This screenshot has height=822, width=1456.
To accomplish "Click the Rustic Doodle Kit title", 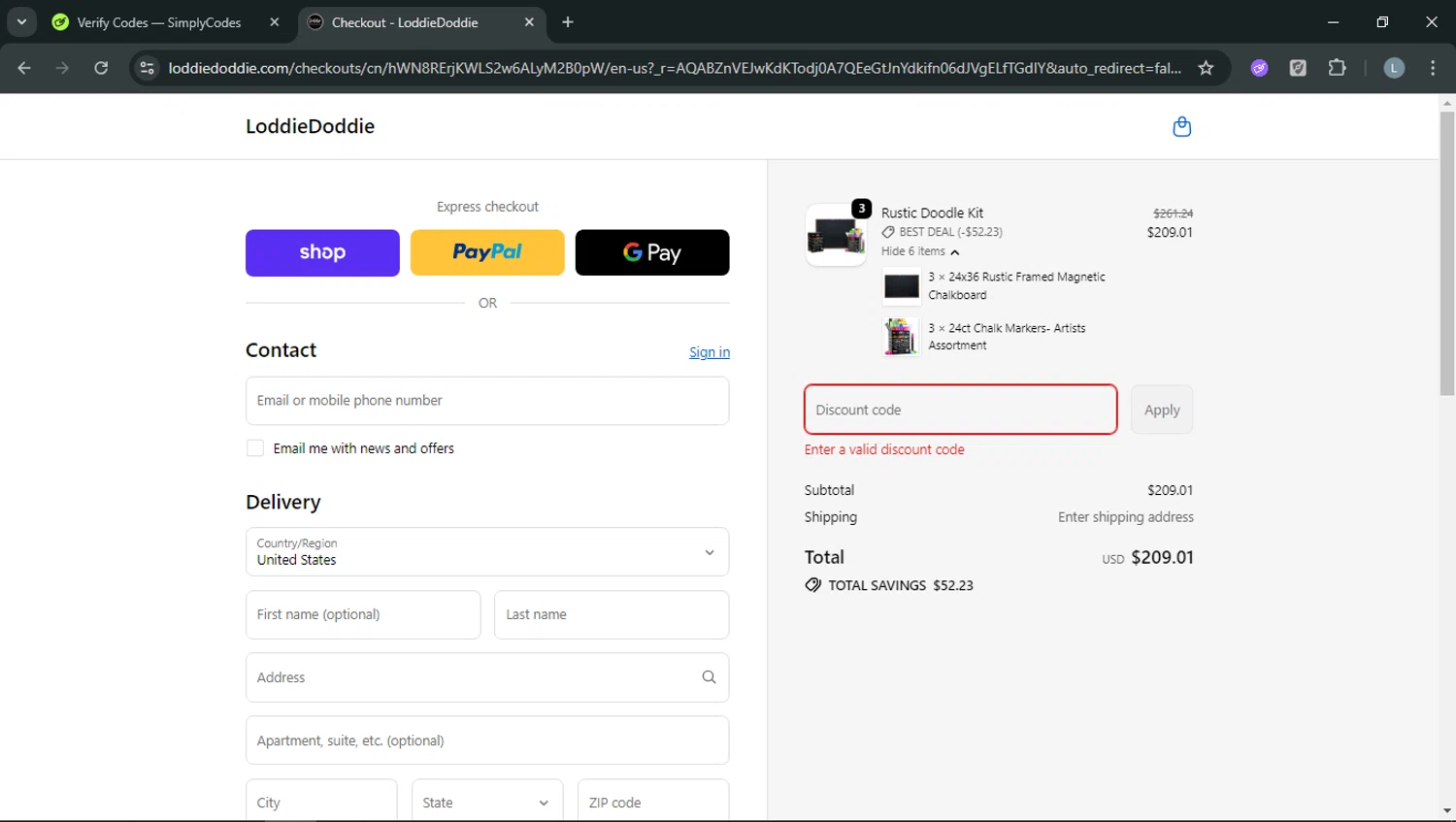I will click(932, 213).
